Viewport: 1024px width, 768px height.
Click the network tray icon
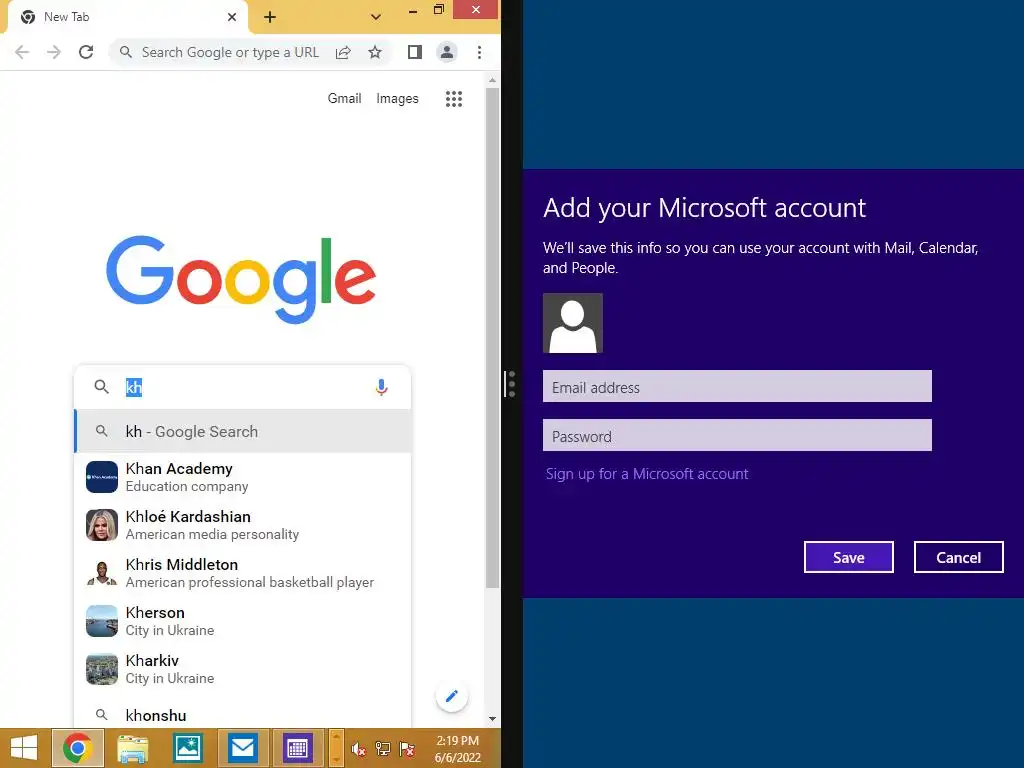383,749
